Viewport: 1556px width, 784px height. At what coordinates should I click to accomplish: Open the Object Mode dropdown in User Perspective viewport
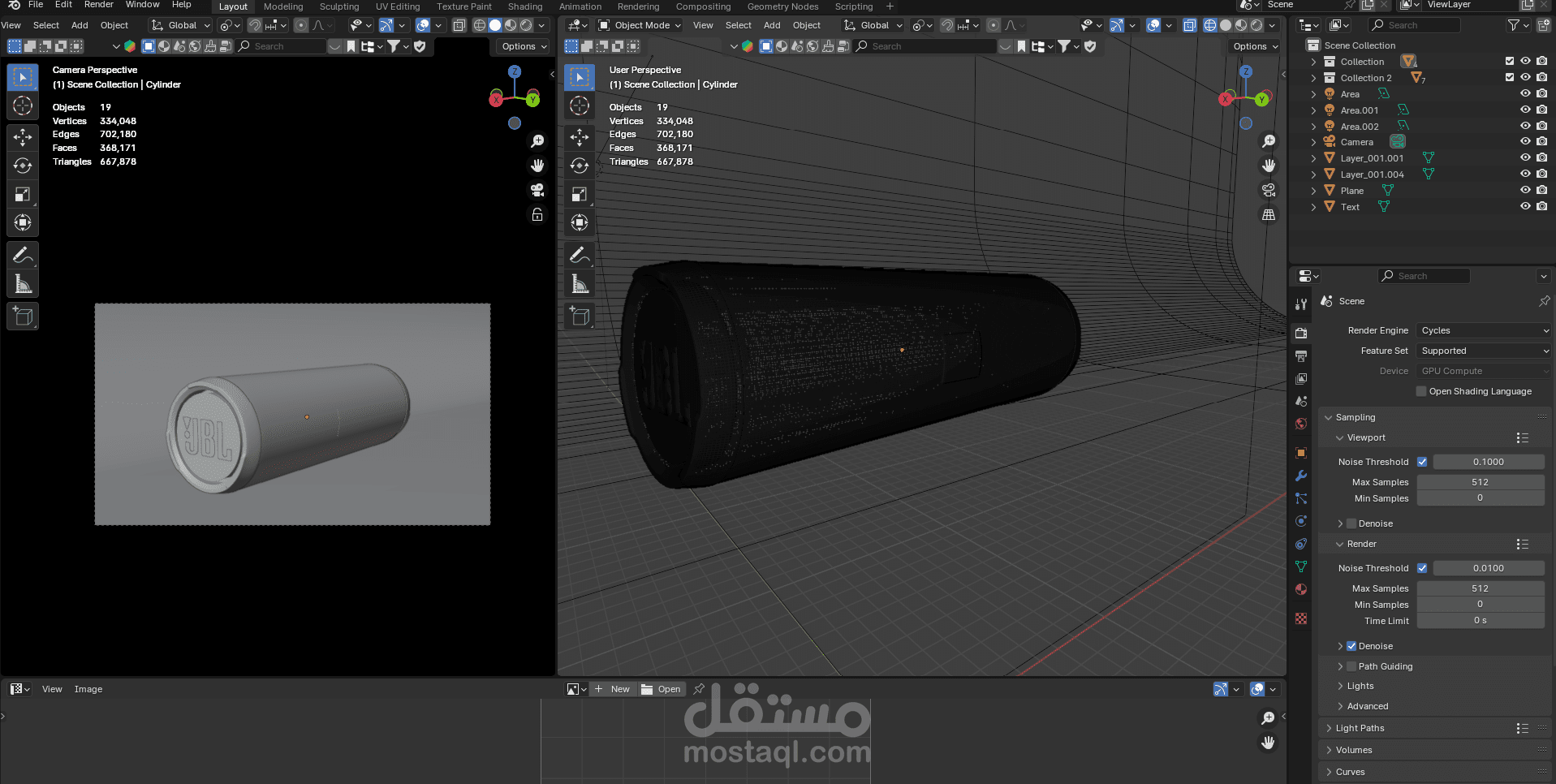(640, 25)
